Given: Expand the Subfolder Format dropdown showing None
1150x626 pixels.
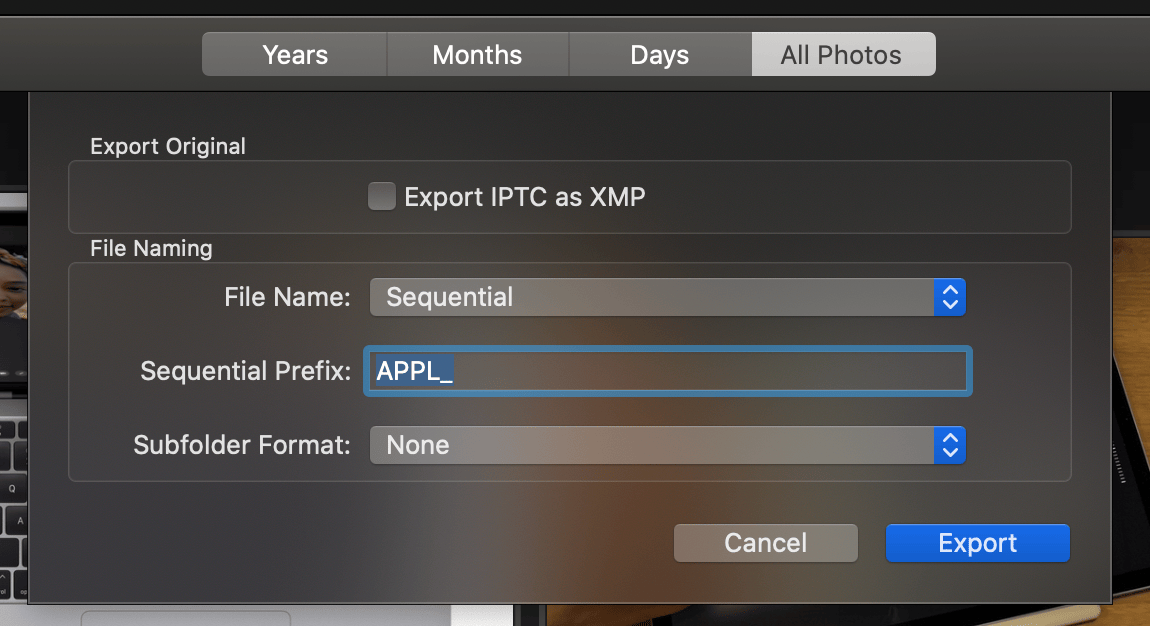Looking at the screenshot, I should pos(650,445).
